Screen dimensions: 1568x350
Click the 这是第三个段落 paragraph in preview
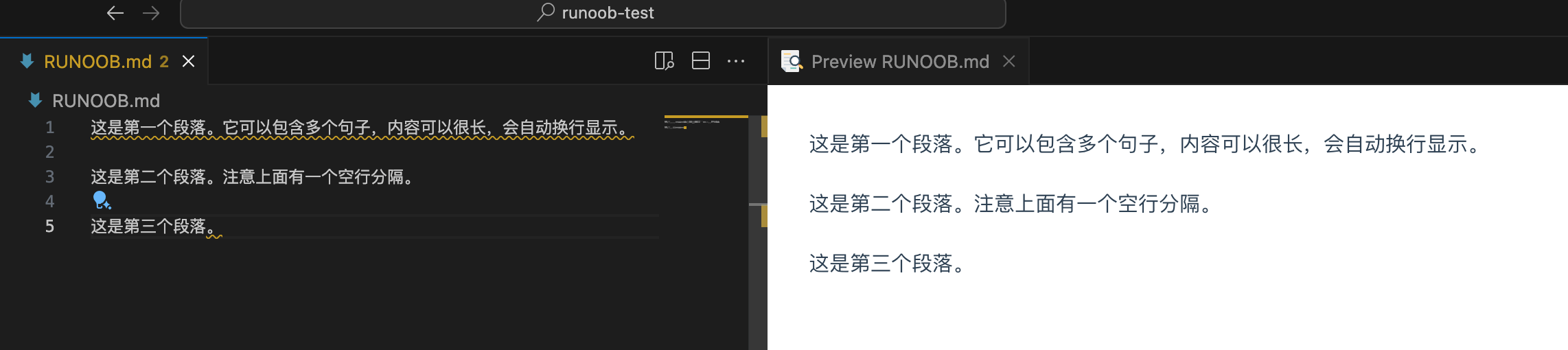pyautogui.click(x=887, y=264)
